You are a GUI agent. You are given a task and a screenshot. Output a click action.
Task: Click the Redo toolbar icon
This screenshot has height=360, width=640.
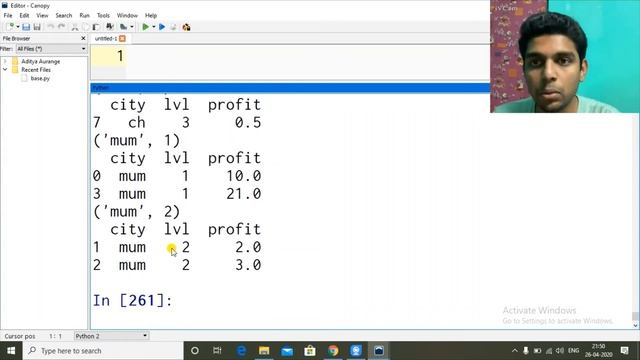(x=61, y=27)
